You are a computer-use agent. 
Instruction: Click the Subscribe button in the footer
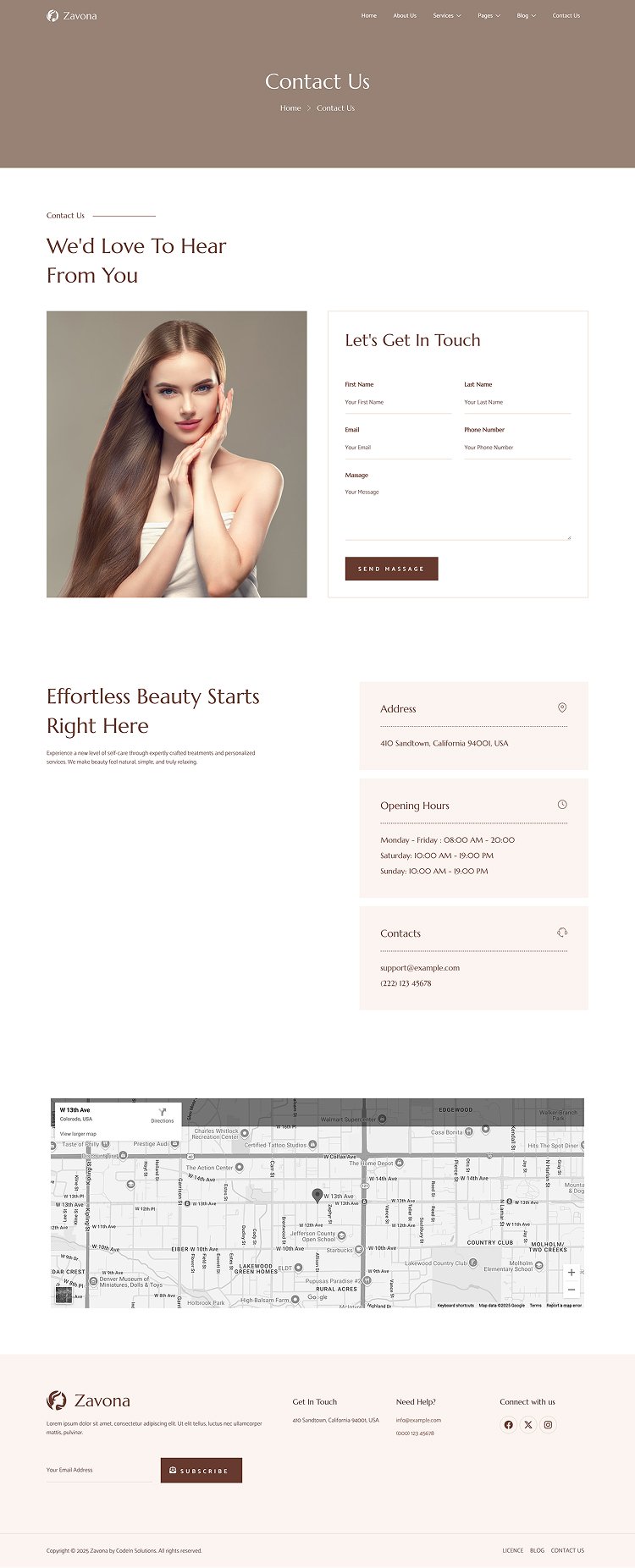point(202,1471)
